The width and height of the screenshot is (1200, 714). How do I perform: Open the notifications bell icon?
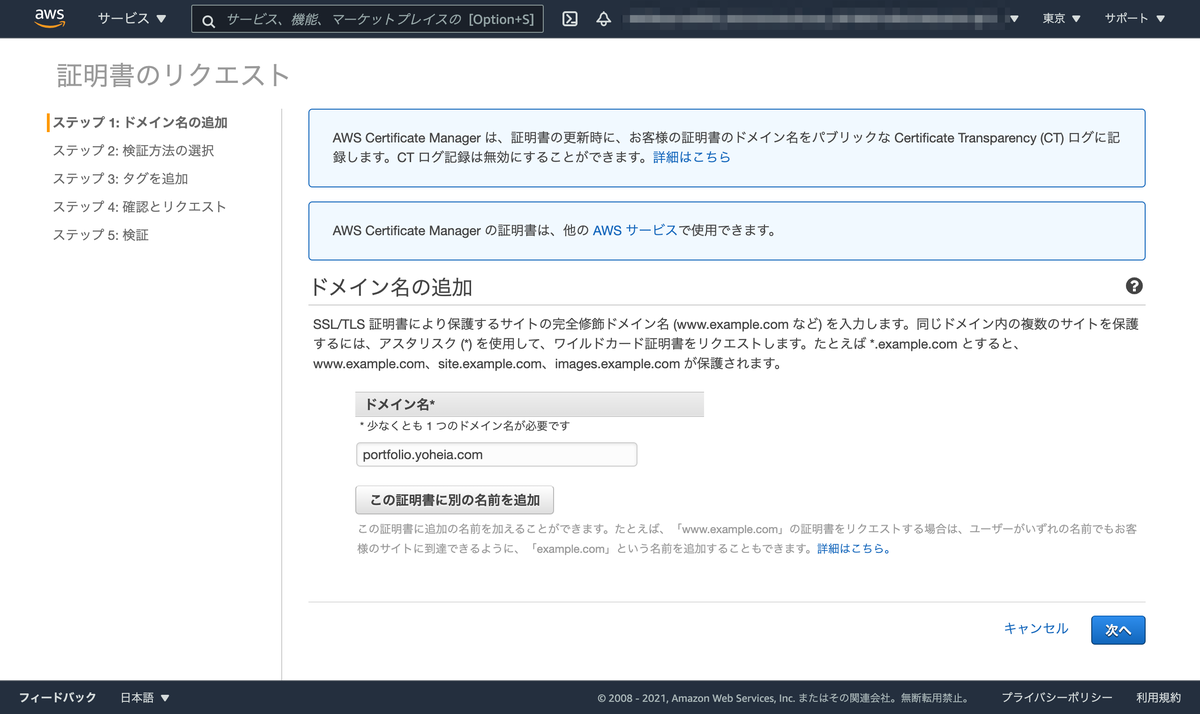point(603,19)
